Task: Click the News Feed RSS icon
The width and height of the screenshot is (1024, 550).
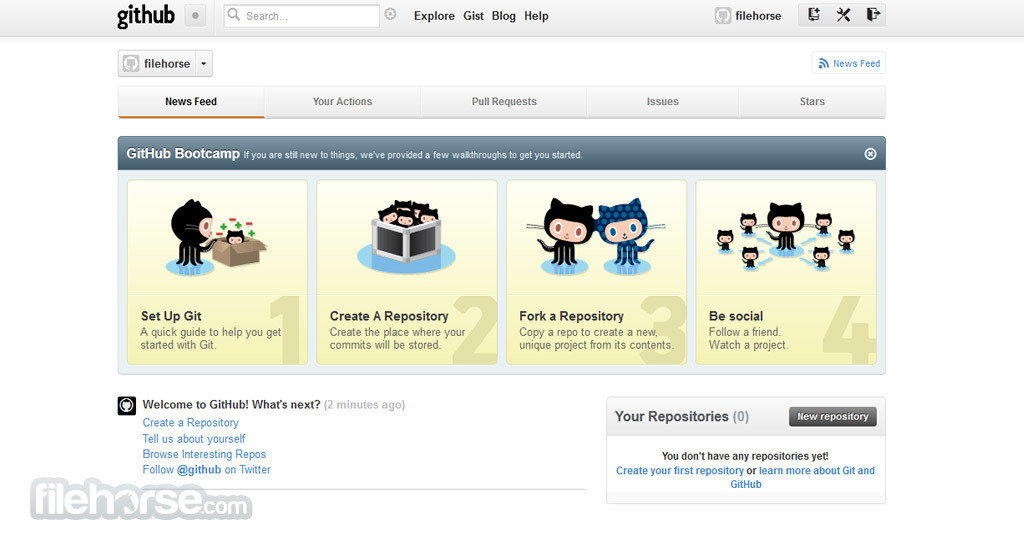Action: (824, 63)
